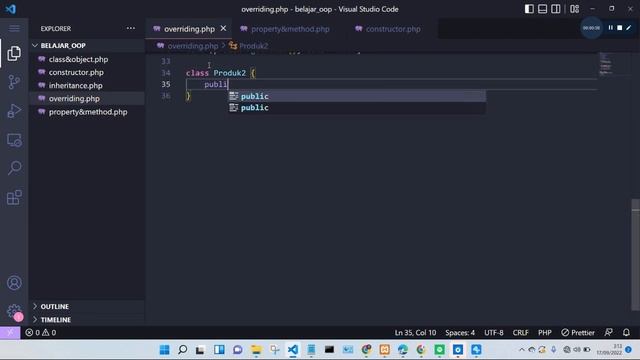Open the Customize Layout button
640x360 pixels.
574,9
